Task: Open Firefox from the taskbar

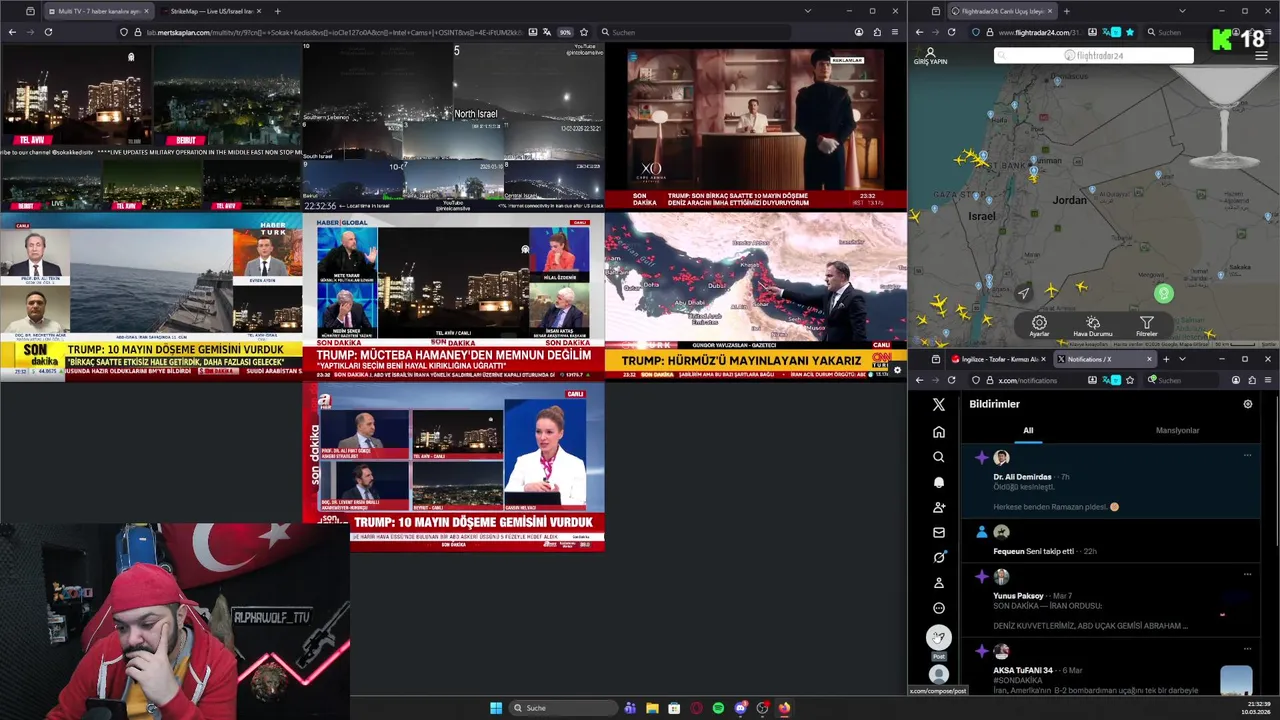Action: point(784,708)
